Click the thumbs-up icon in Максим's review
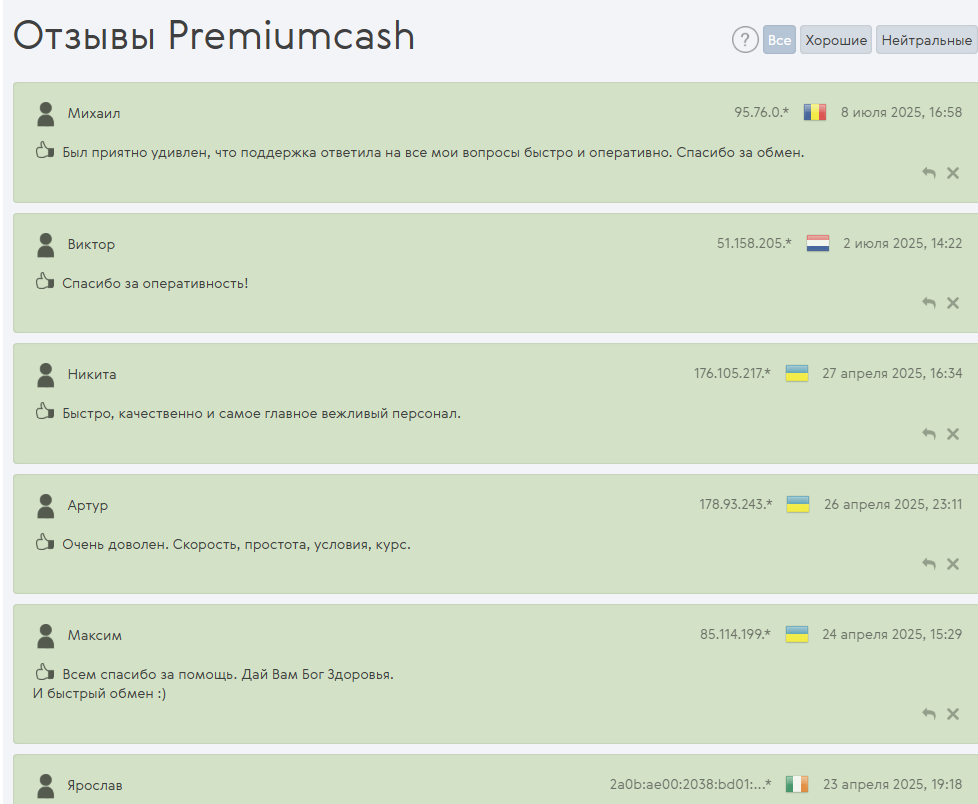The height and width of the screenshot is (804, 978). tap(45, 672)
